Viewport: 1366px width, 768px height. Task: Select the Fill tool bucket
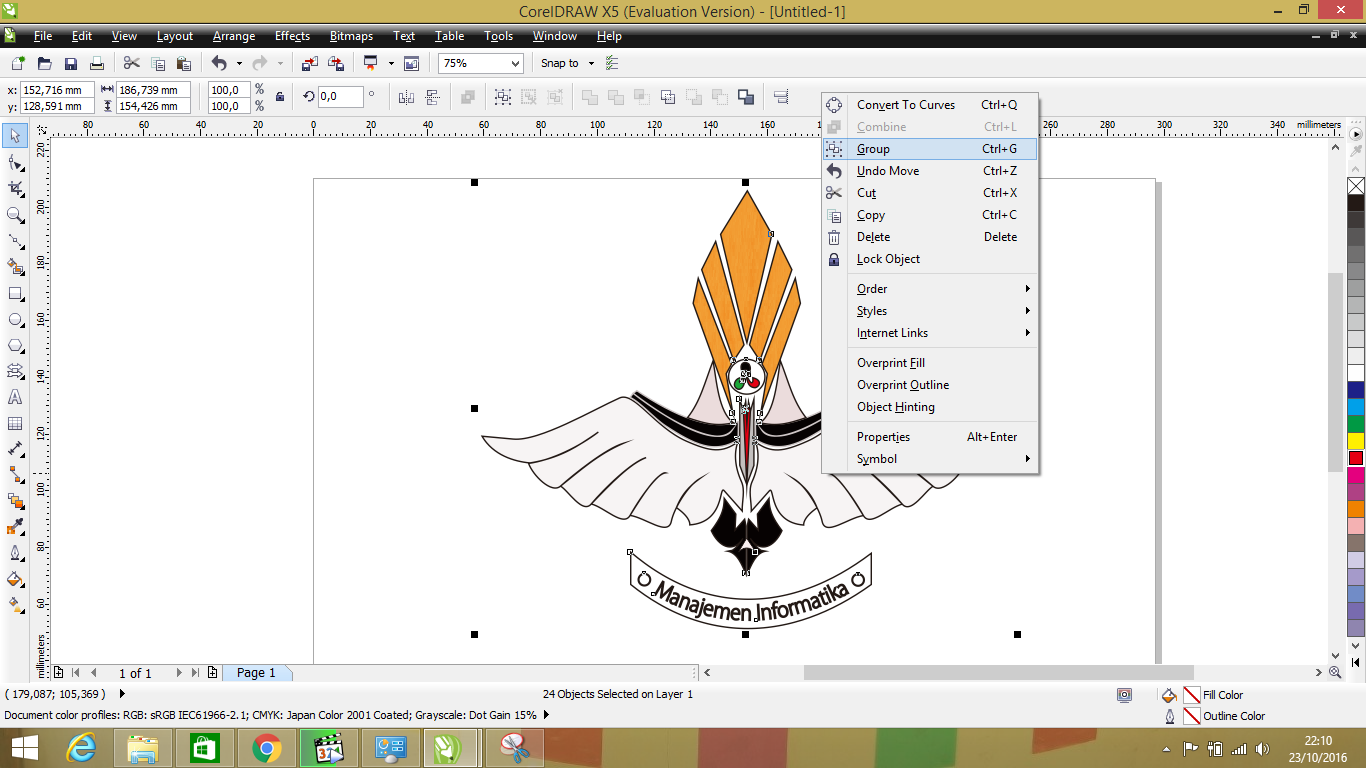[16, 579]
